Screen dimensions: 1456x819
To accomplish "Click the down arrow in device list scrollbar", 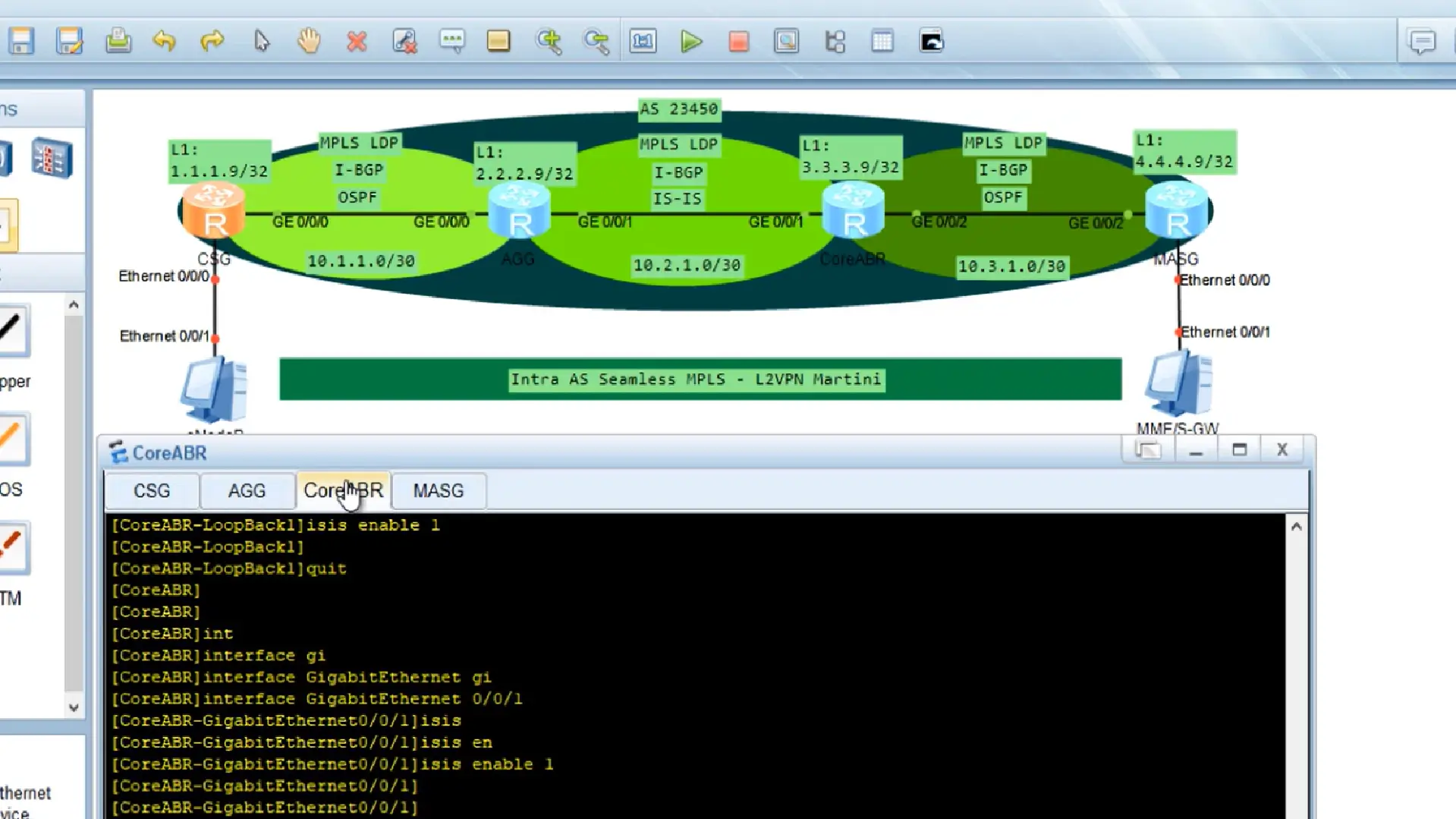I will (74, 707).
